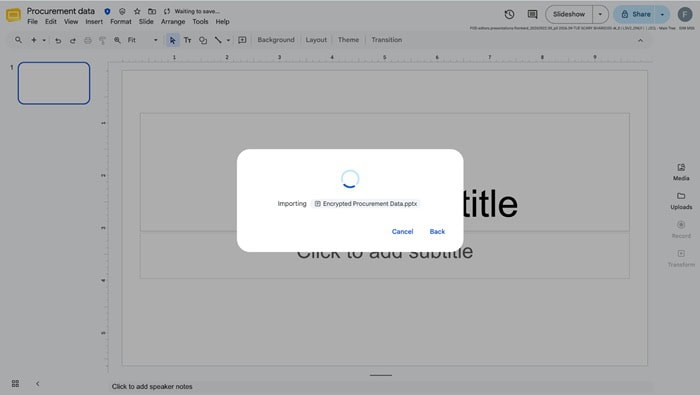Click the undo arrow icon
This screenshot has width=700, height=395.
click(x=58, y=40)
